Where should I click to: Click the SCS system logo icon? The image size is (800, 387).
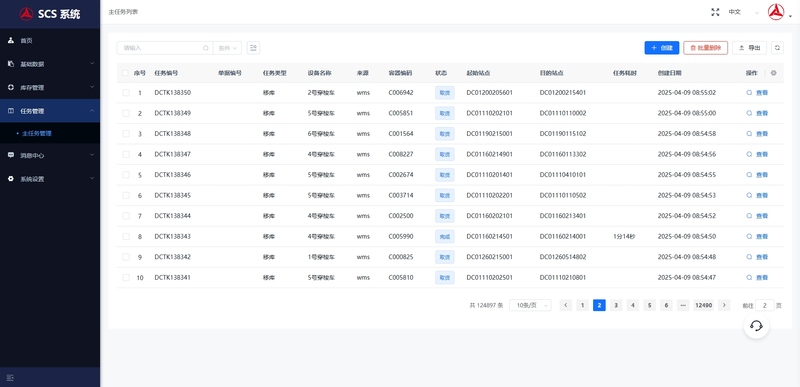click(27, 14)
